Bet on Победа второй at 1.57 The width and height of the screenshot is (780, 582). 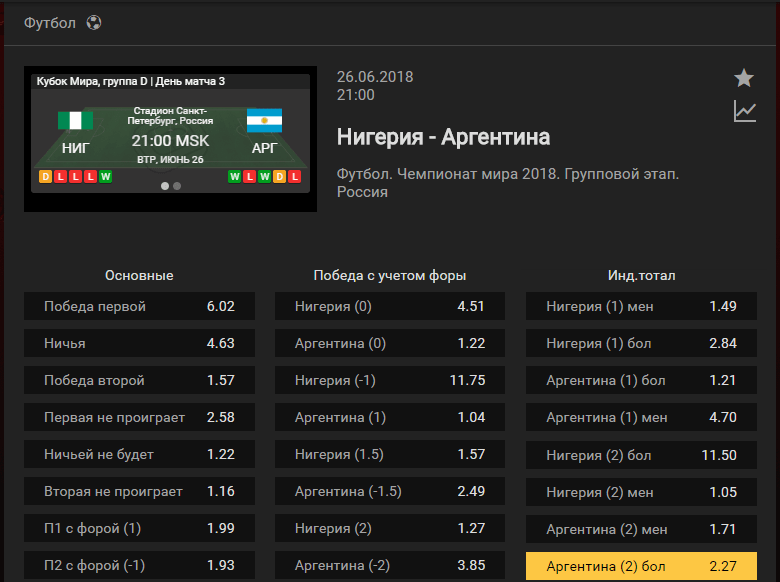[x=139, y=380]
